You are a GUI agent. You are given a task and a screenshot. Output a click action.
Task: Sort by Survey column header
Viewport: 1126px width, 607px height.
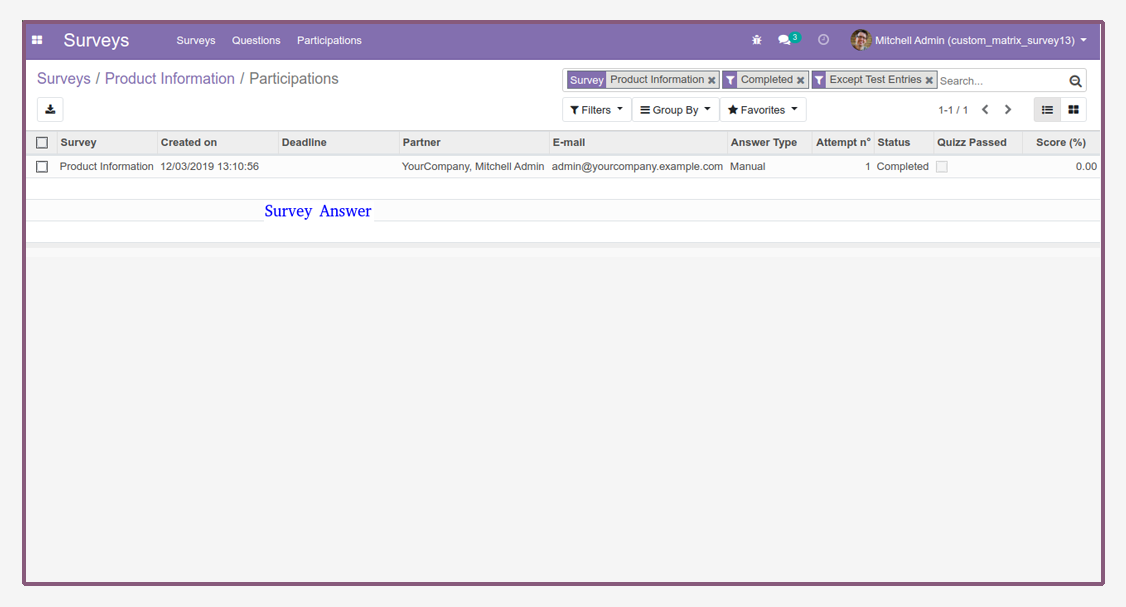pyautogui.click(x=107, y=142)
